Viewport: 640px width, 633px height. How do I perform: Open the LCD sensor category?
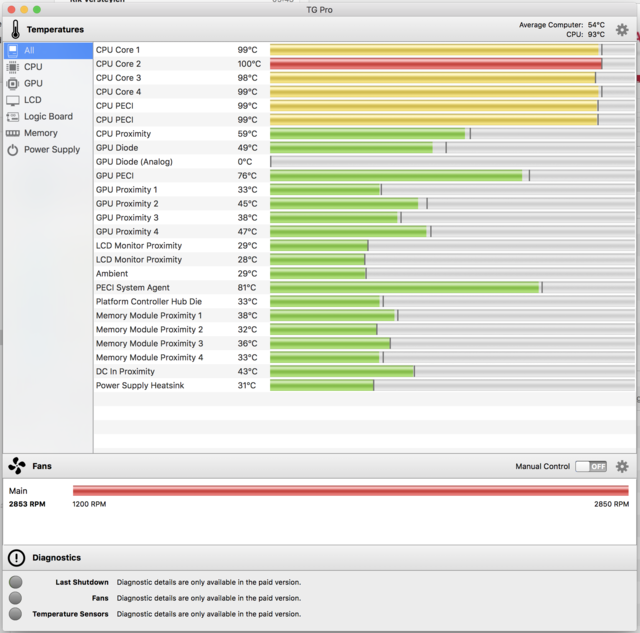(49, 100)
